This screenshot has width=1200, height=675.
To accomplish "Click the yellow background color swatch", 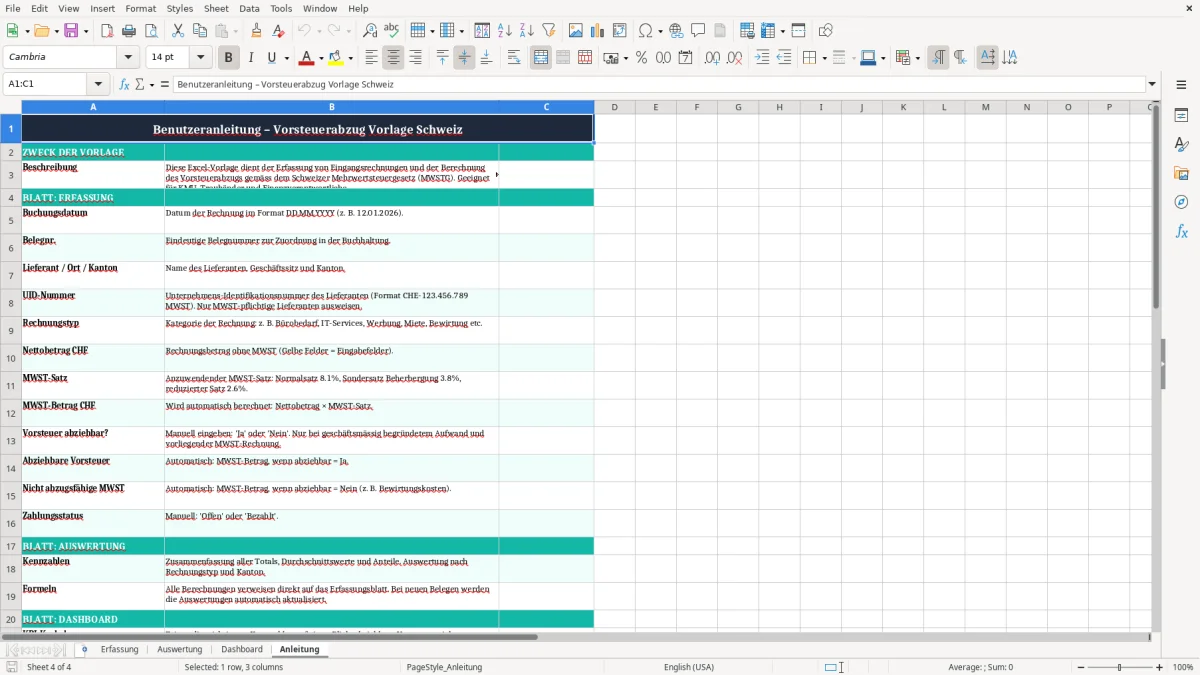I will point(337,58).
